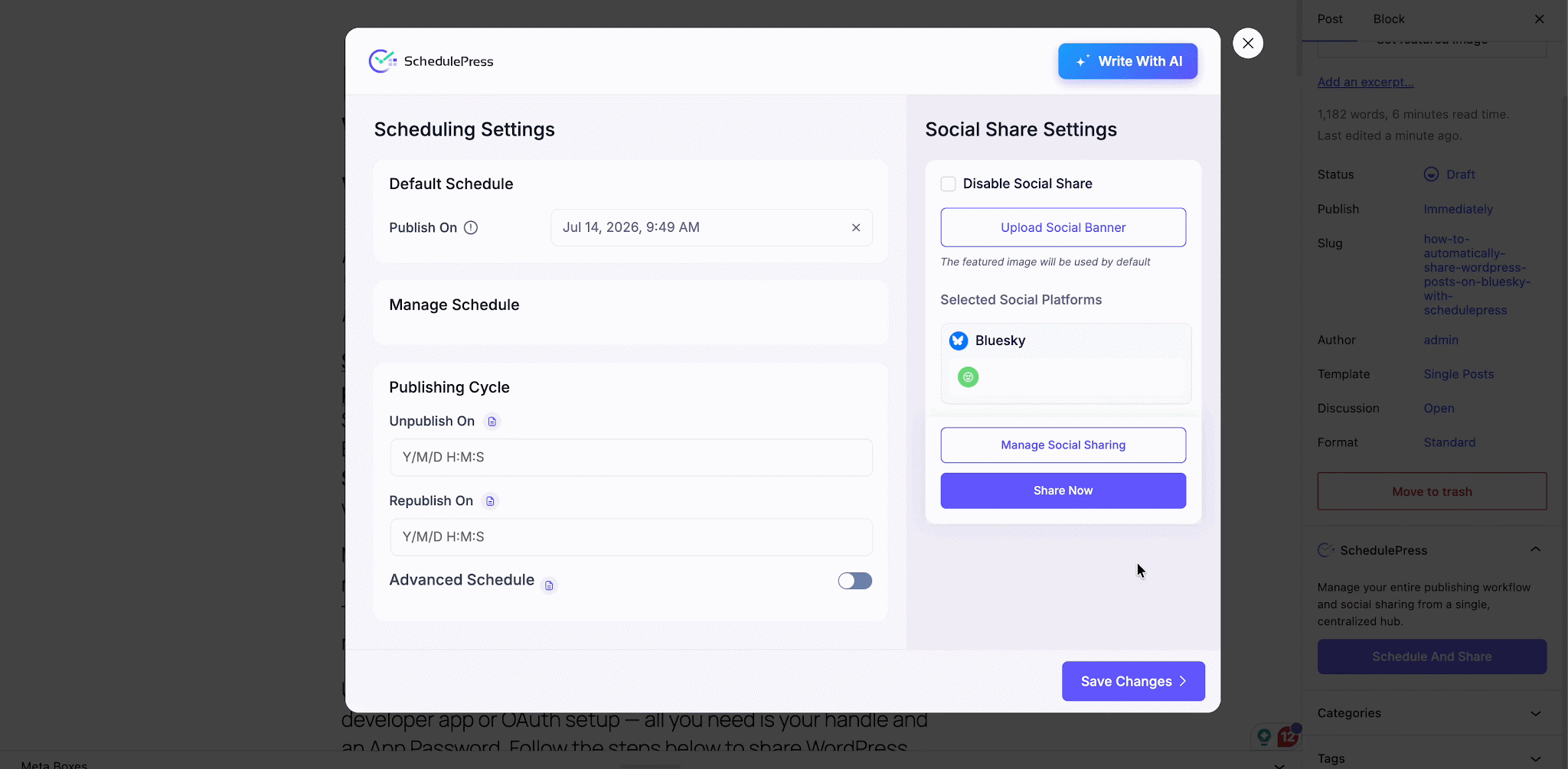Click the Publish On info icon
1568x769 pixels.
coord(471,227)
